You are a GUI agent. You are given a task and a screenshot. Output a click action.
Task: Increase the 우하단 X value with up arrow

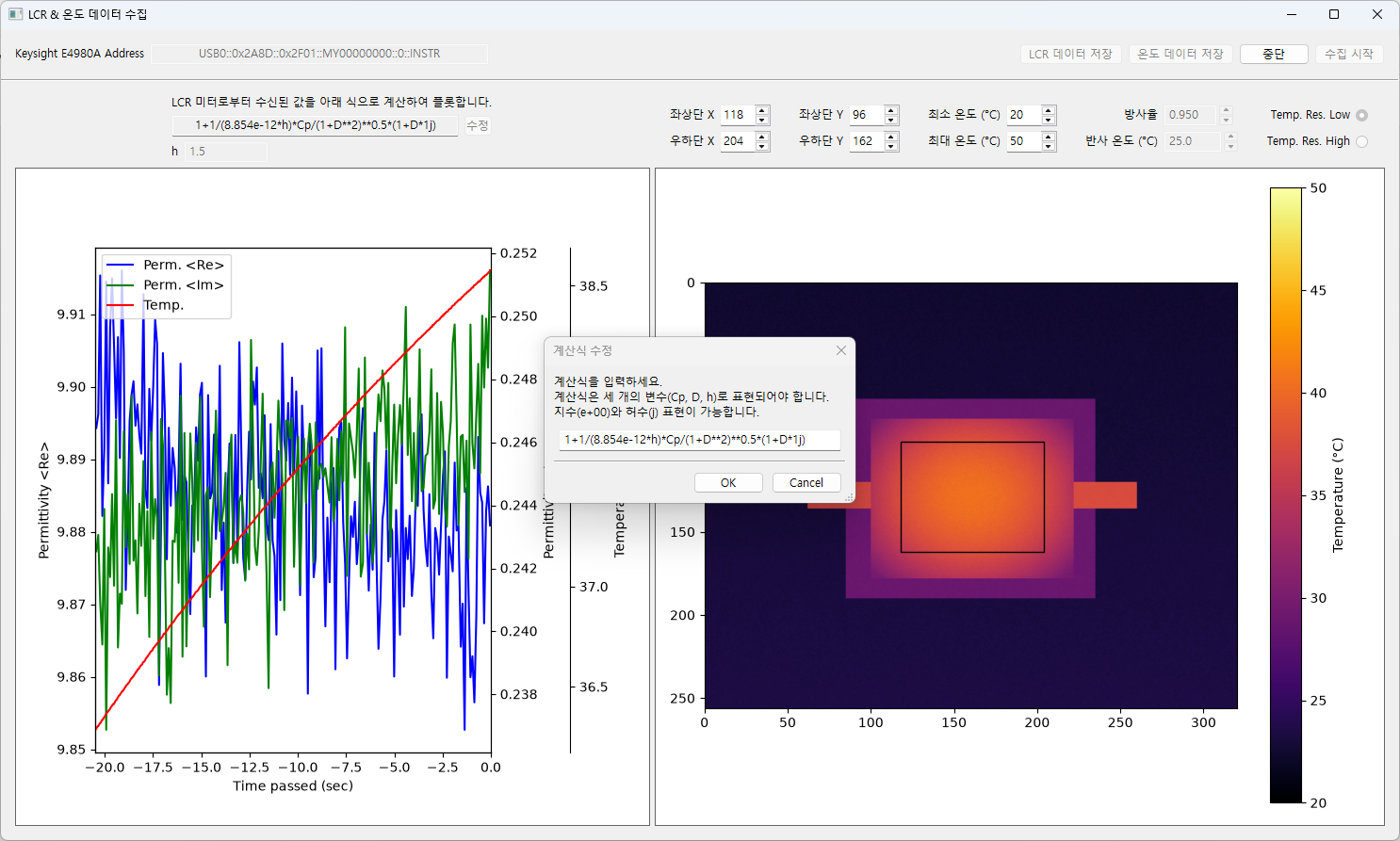[762, 137]
